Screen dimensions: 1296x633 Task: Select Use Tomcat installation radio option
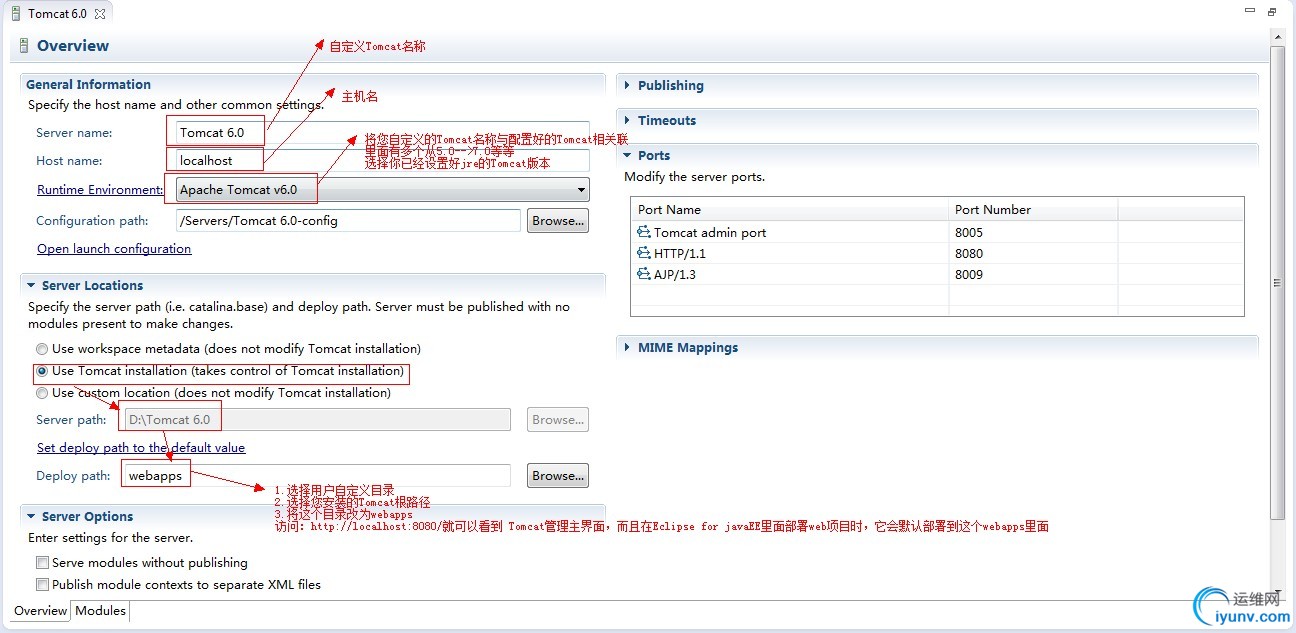[42, 371]
